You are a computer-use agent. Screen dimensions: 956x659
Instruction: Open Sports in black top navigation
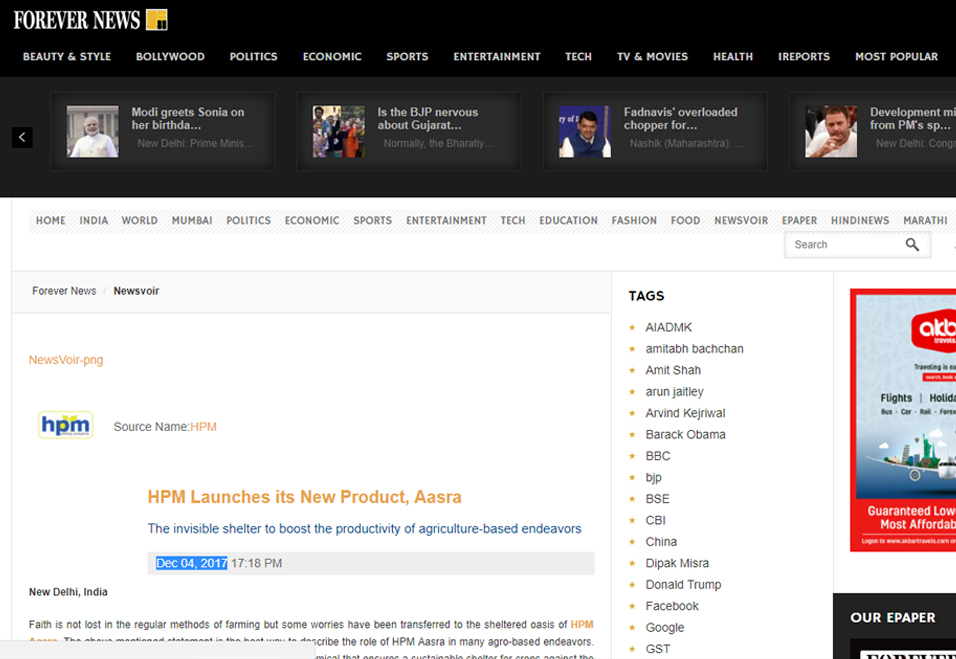point(407,57)
